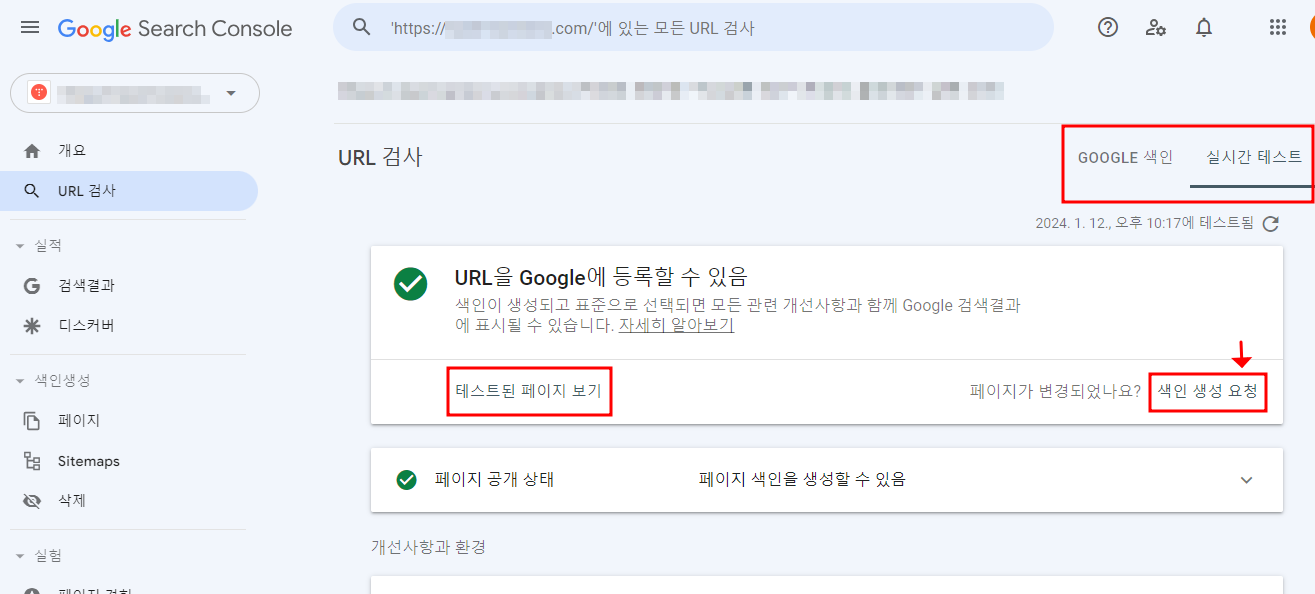This screenshot has height=594, width=1315.
Task: Click 자세히 알아보기 link
Action: 676,325
